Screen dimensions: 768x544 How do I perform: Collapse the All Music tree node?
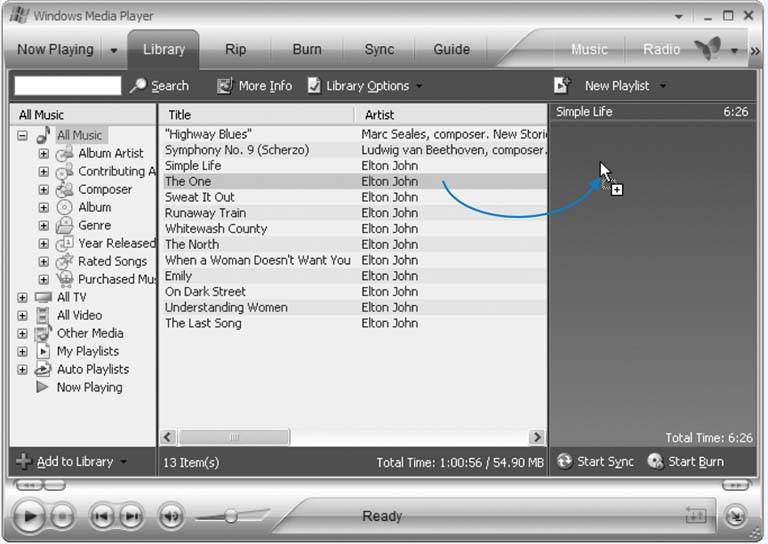pos(22,136)
